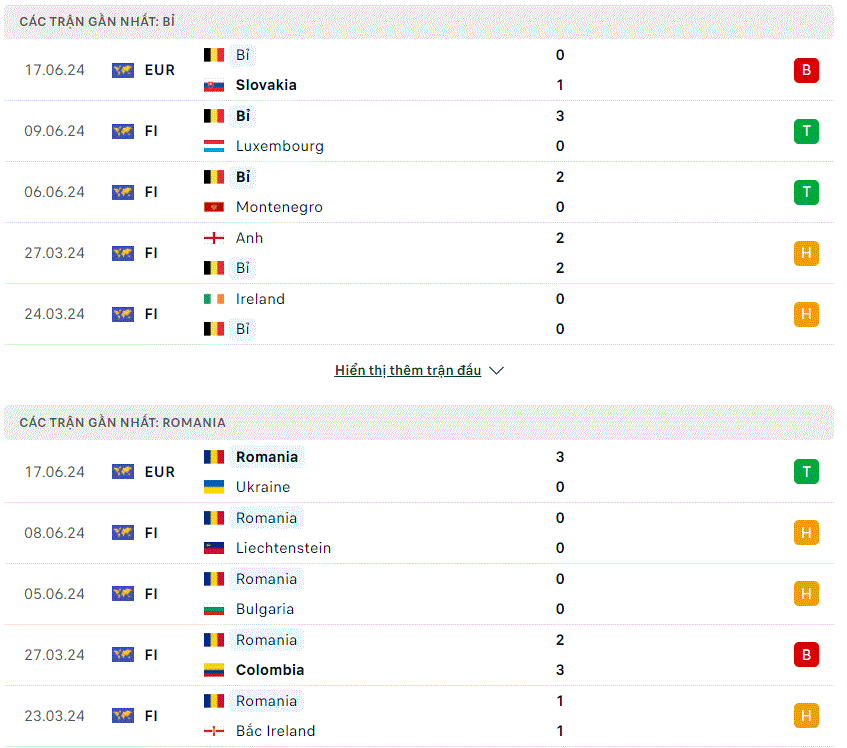This screenshot has height=748, width=847.
Task: Select the bold Colombia team name
Action: tap(270, 670)
